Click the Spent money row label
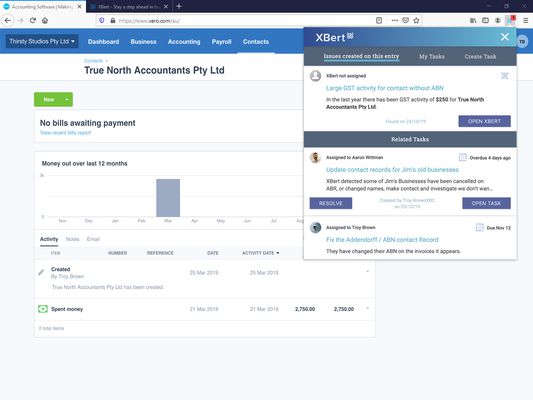This screenshot has height=400, width=533. 67,309
